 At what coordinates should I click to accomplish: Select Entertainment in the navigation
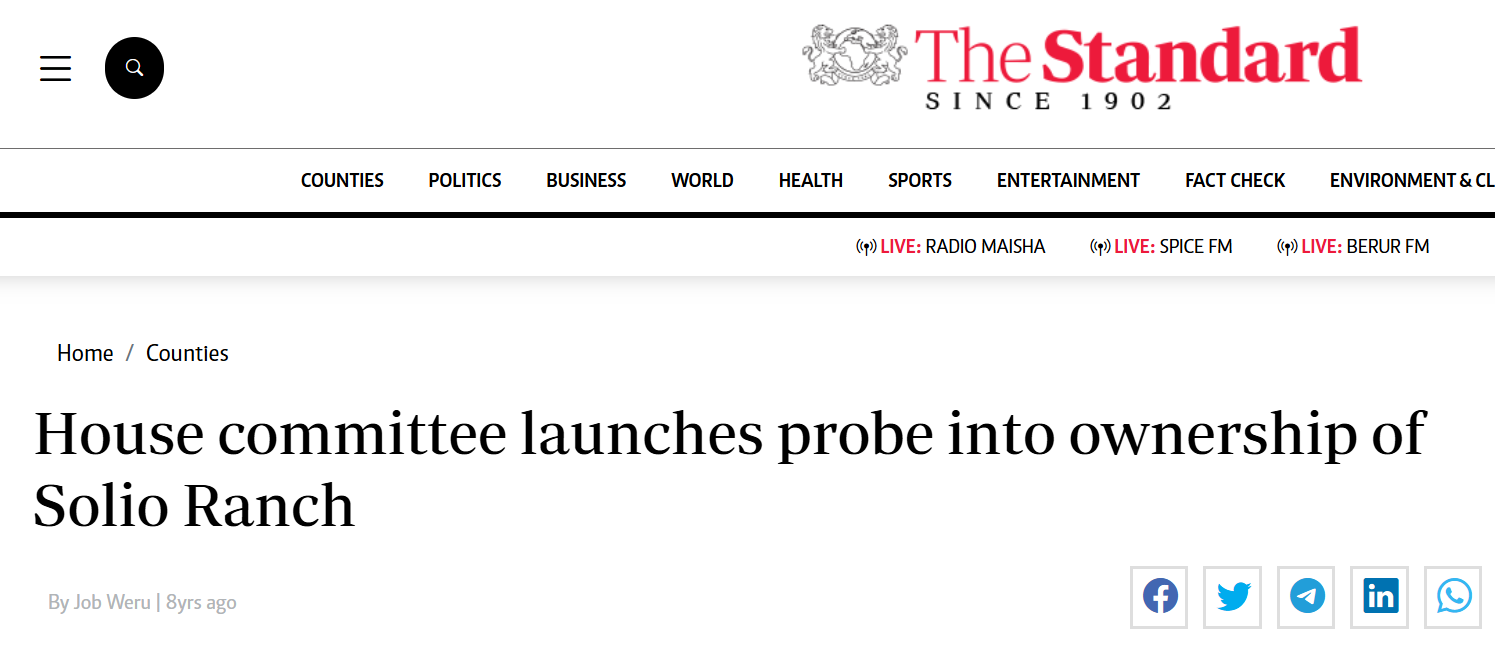[1068, 180]
